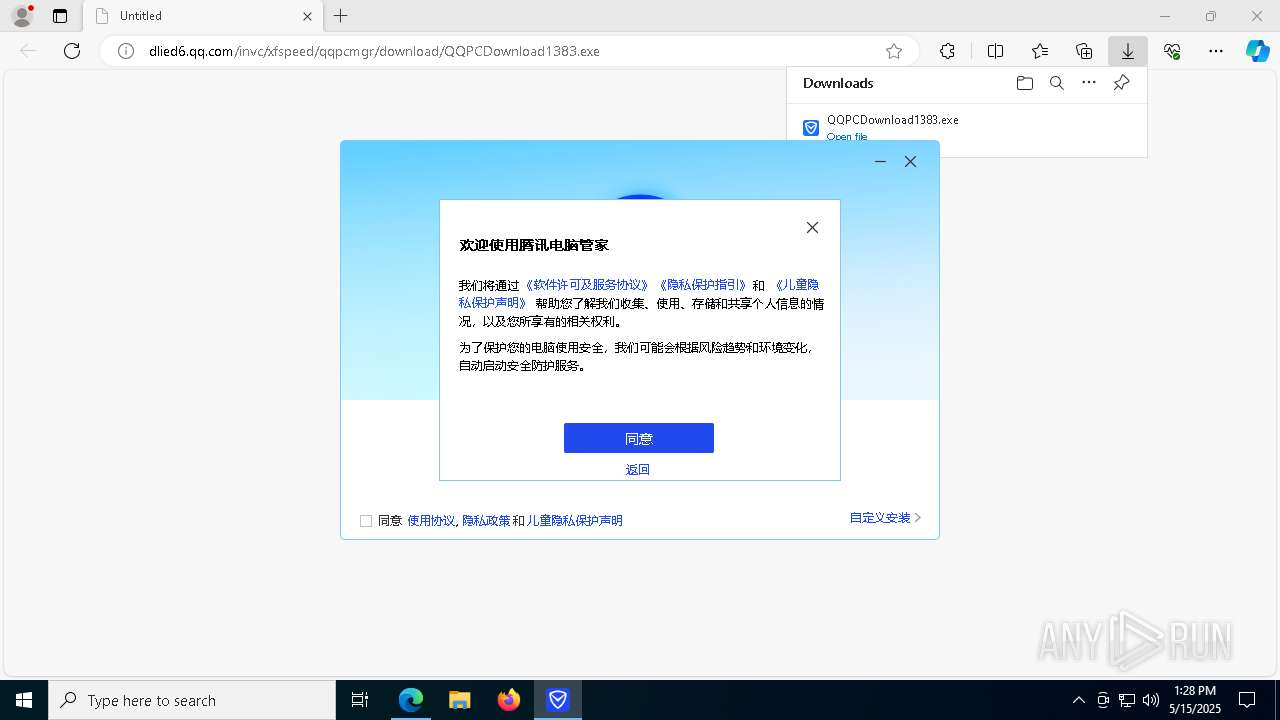Pin the Downloads panel
Image resolution: width=1280 pixels, height=720 pixels.
pos(1121,83)
